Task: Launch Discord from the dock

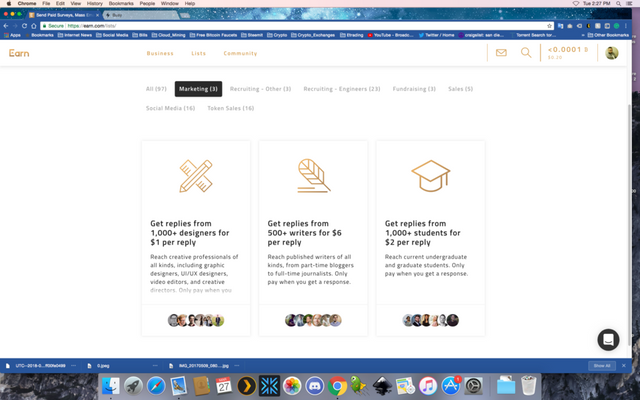Action: 315,385
